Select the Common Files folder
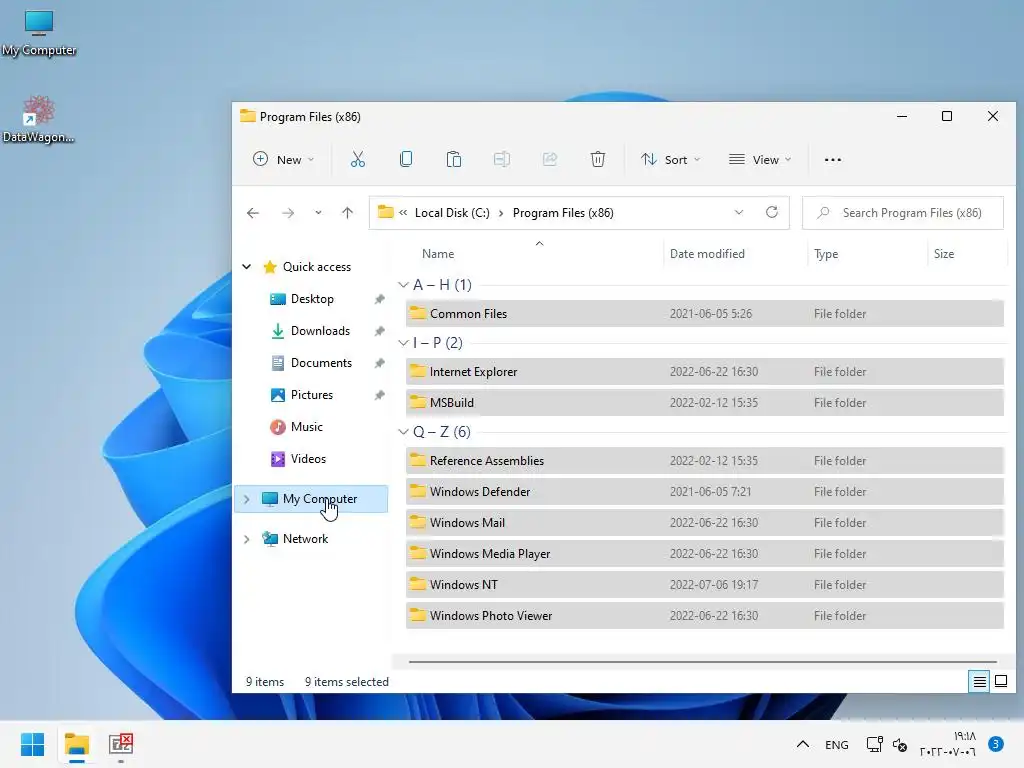This screenshot has width=1024, height=768. tap(705, 313)
